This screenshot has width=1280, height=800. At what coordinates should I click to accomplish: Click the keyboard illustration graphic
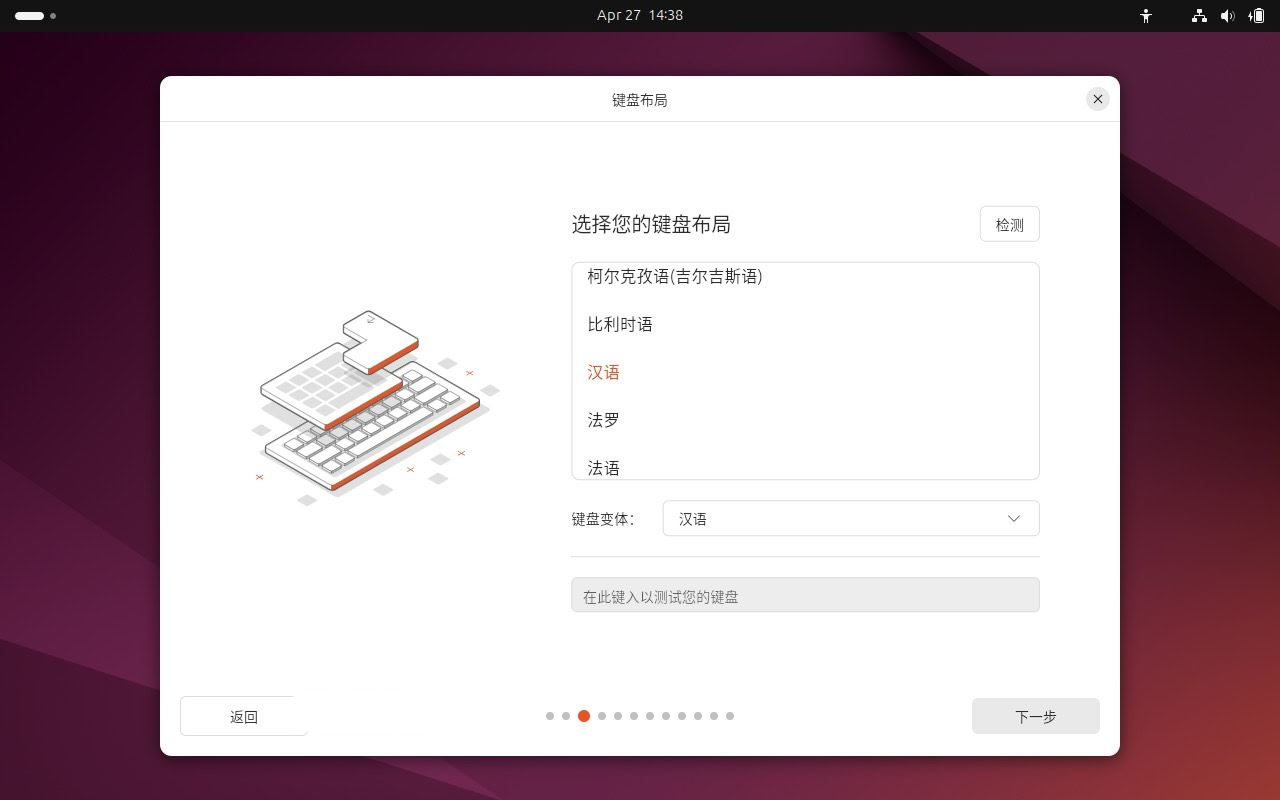click(x=375, y=400)
